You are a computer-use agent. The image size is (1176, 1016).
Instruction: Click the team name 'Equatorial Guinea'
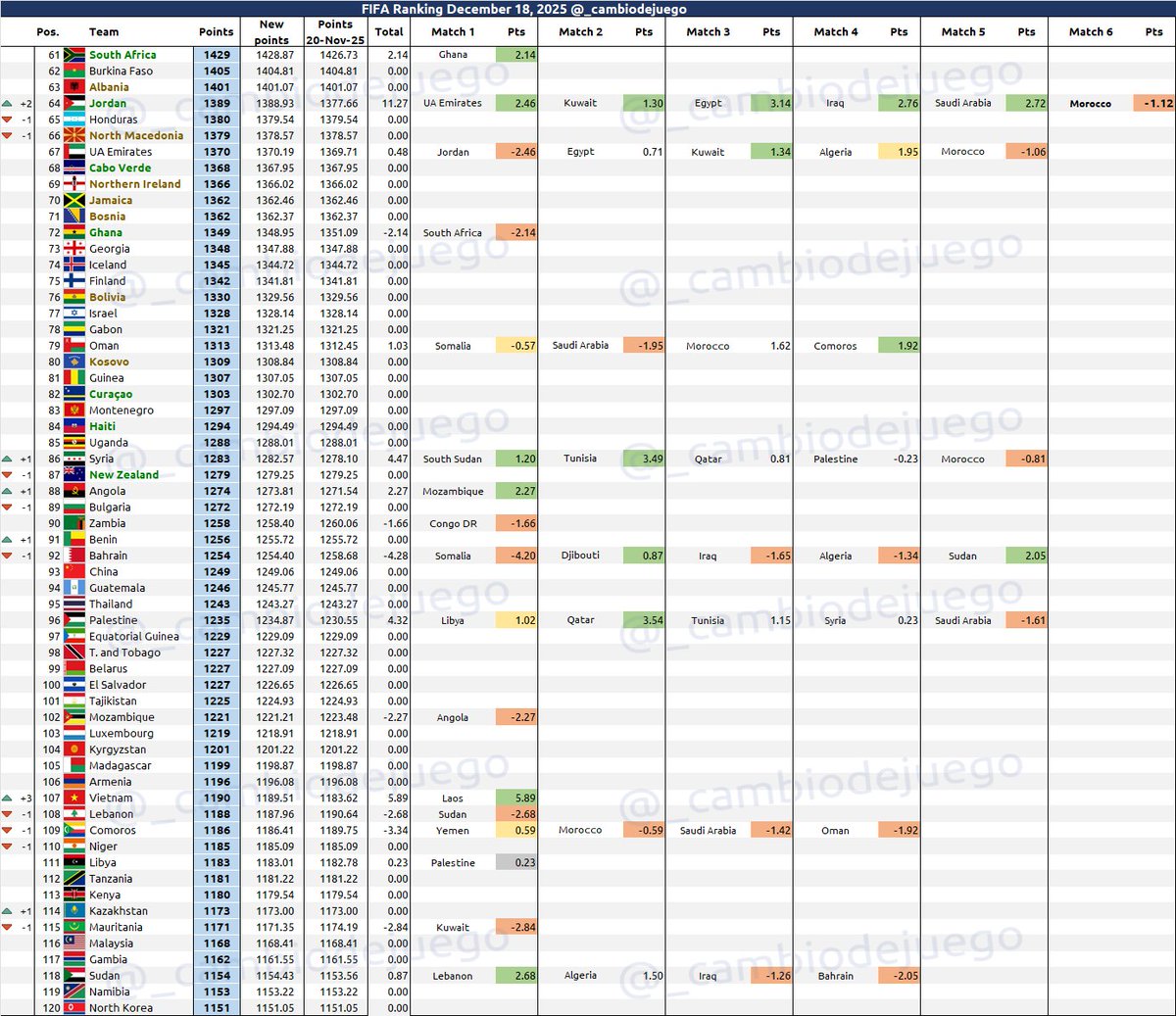tap(134, 637)
